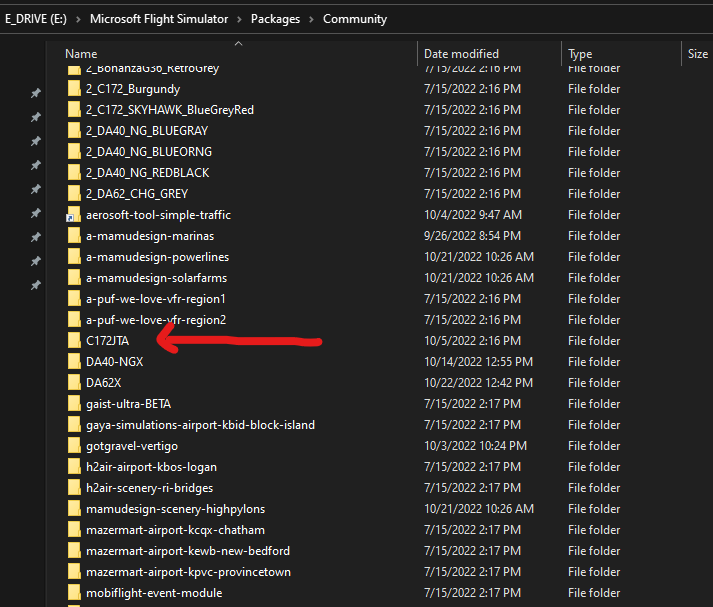Click the mazermart-airport-kewb-new-bedford folder icon
This screenshot has height=607, width=713.
(74, 551)
